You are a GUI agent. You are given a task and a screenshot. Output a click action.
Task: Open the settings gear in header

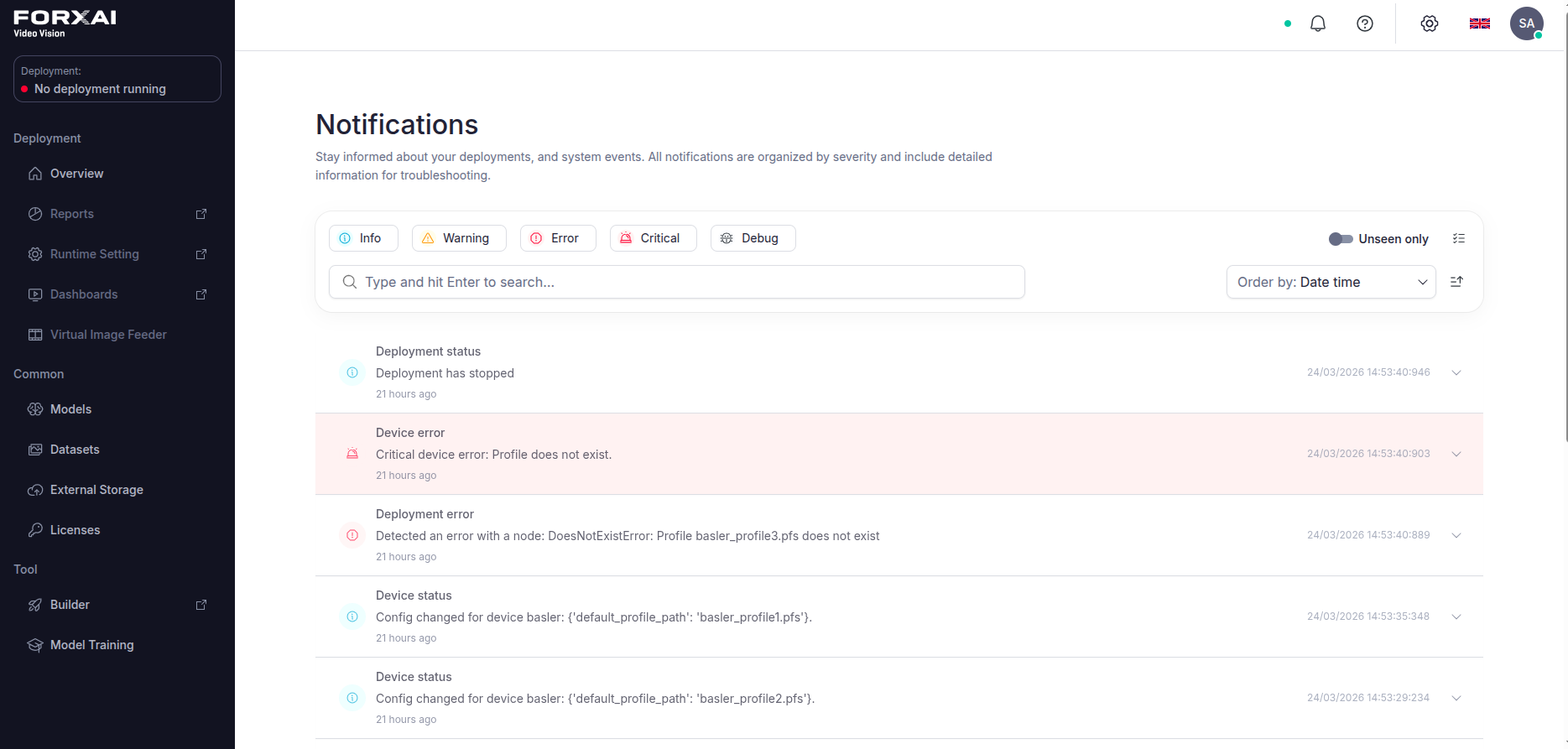click(x=1430, y=23)
